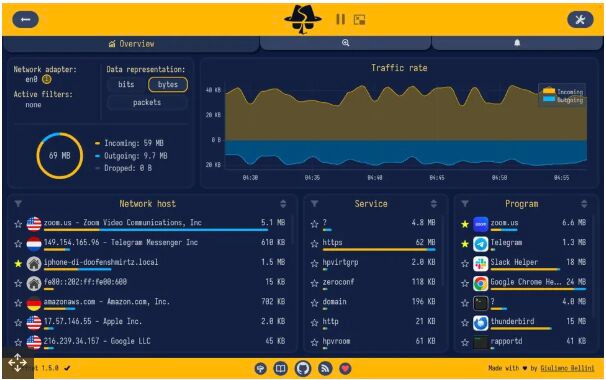Sort the Network host list
The height and width of the screenshot is (380, 606).
click(283, 204)
